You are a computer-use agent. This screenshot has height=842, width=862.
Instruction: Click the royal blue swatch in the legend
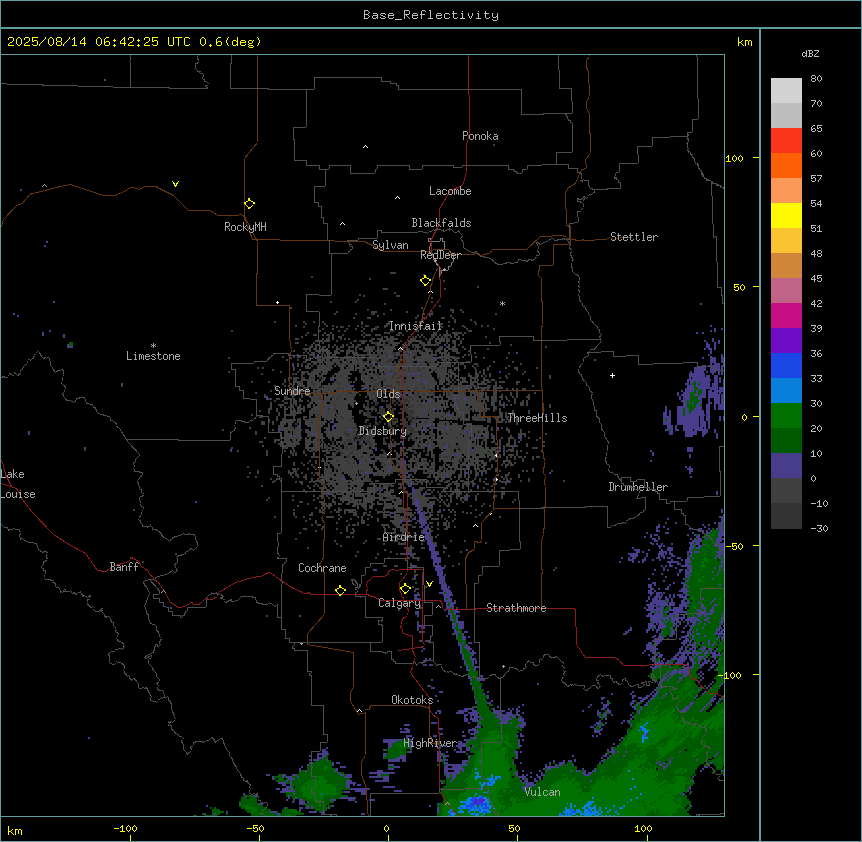pyautogui.click(x=786, y=365)
